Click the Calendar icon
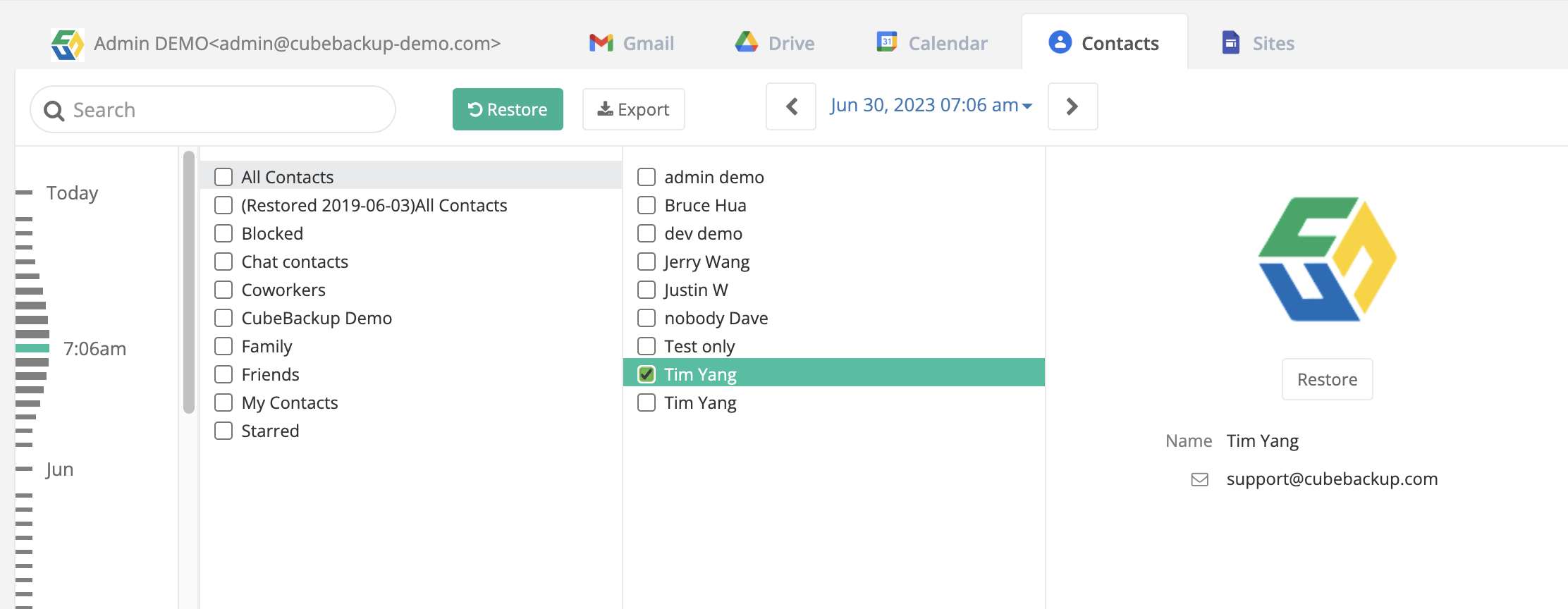 click(x=886, y=42)
